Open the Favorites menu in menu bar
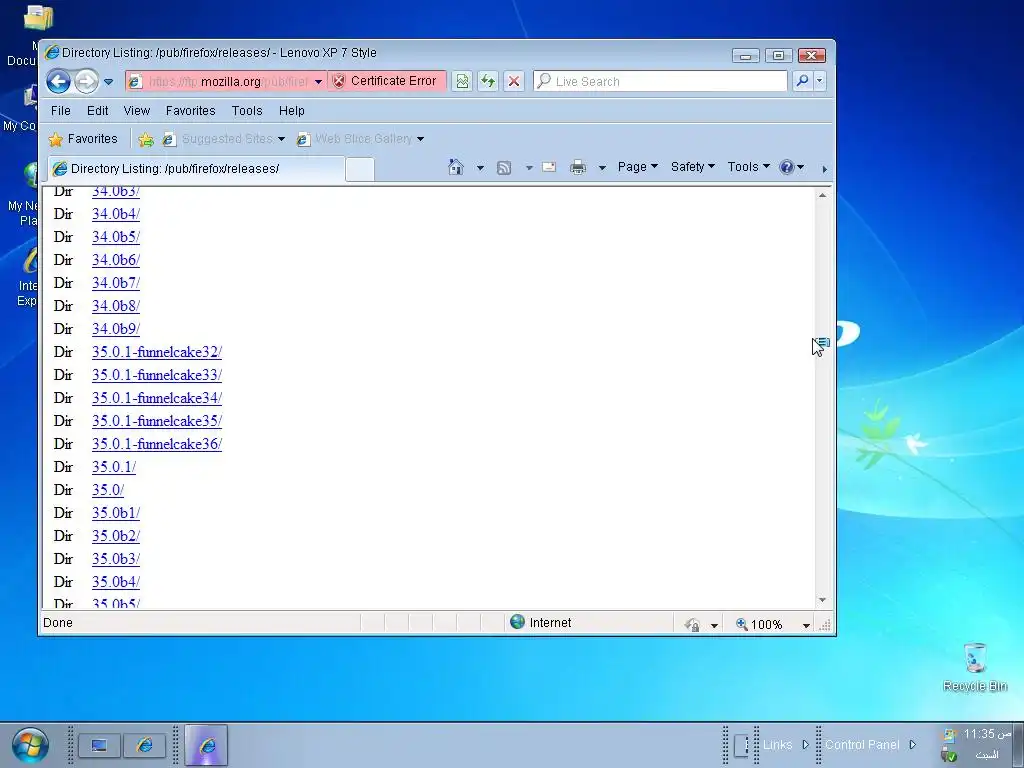Image resolution: width=1024 pixels, height=768 pixels. tap(190, 110)
